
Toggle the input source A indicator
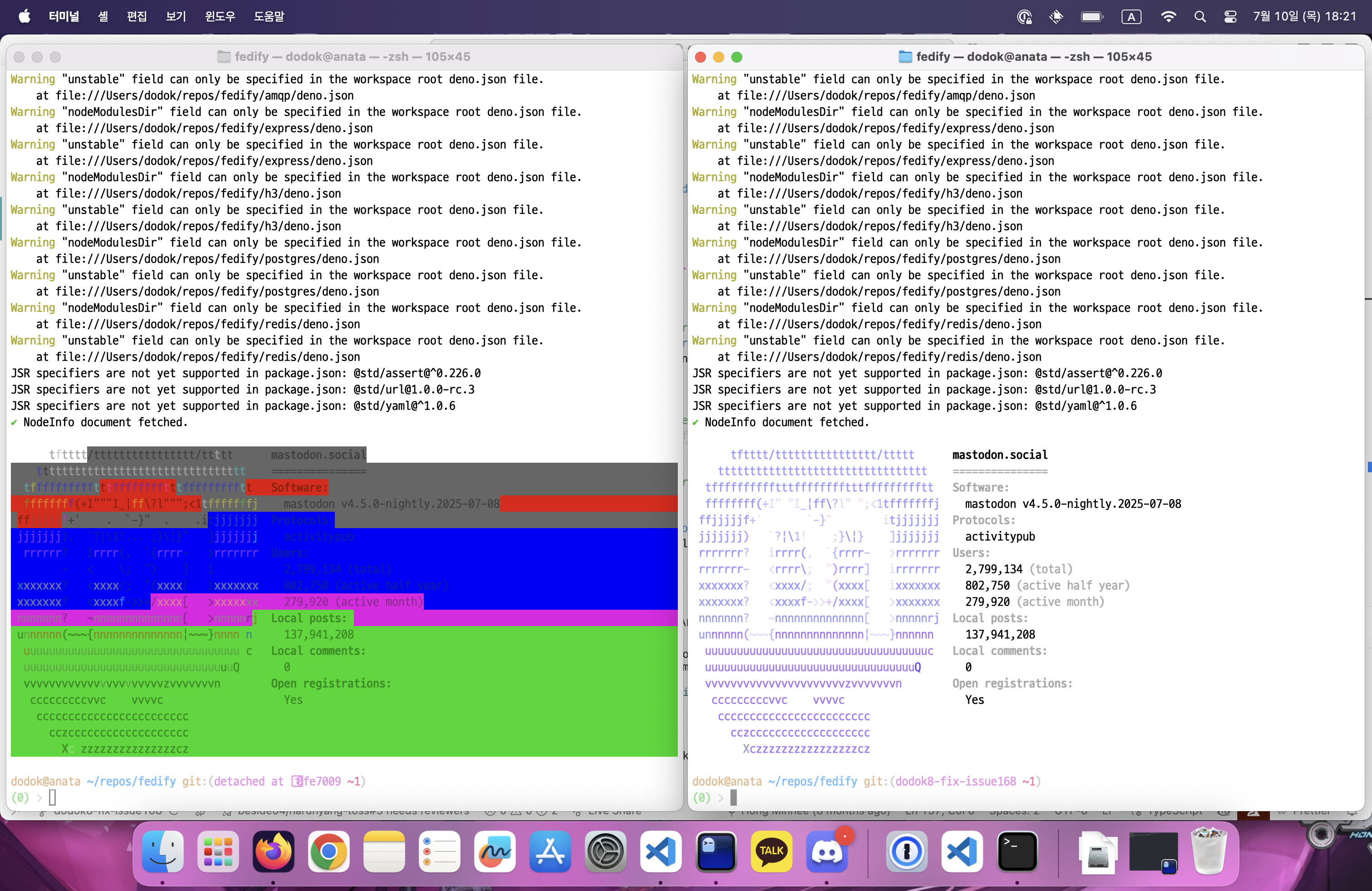(x=1131, y=17)
